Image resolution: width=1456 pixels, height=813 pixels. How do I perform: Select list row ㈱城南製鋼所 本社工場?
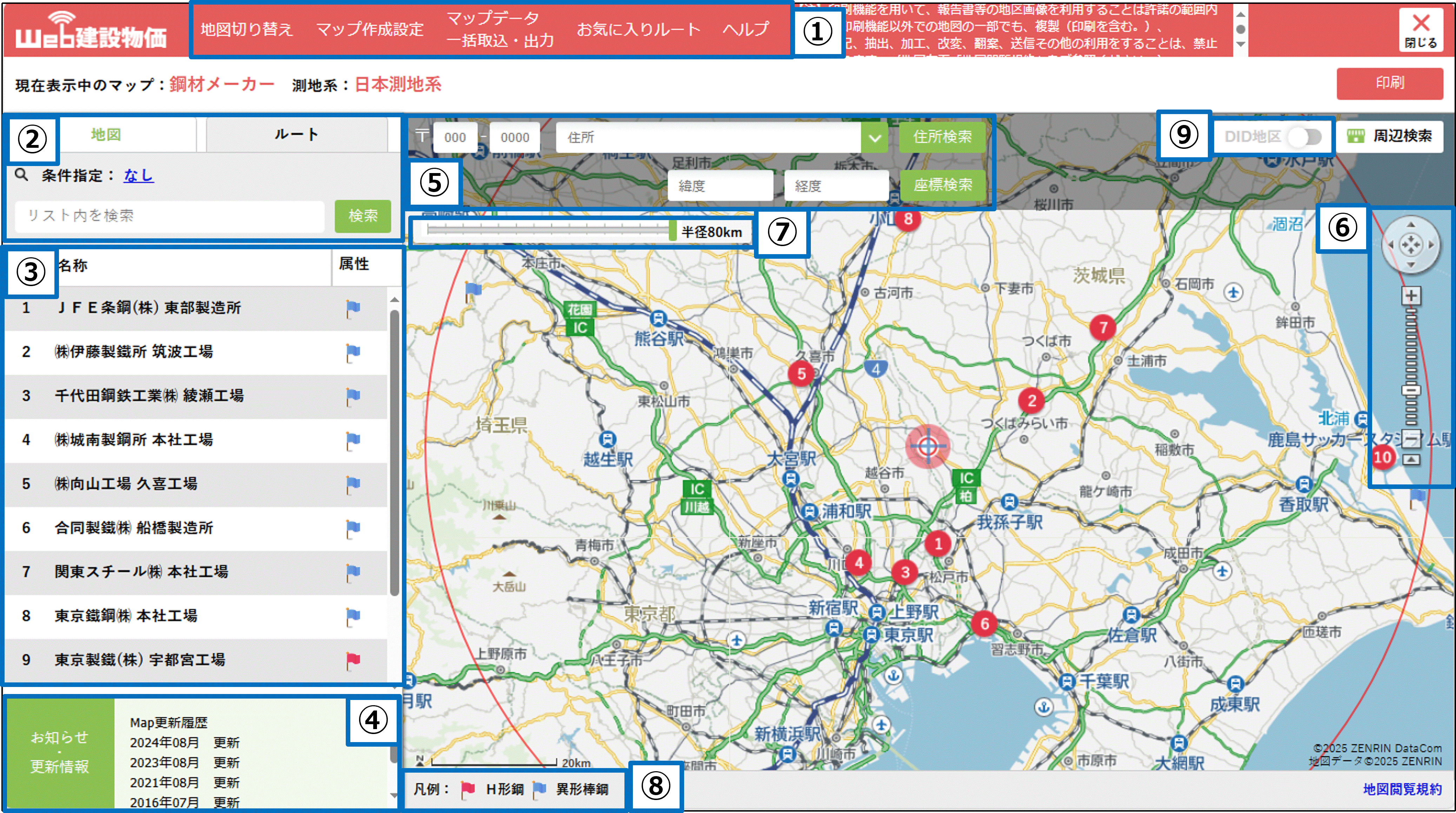point(196,441)
